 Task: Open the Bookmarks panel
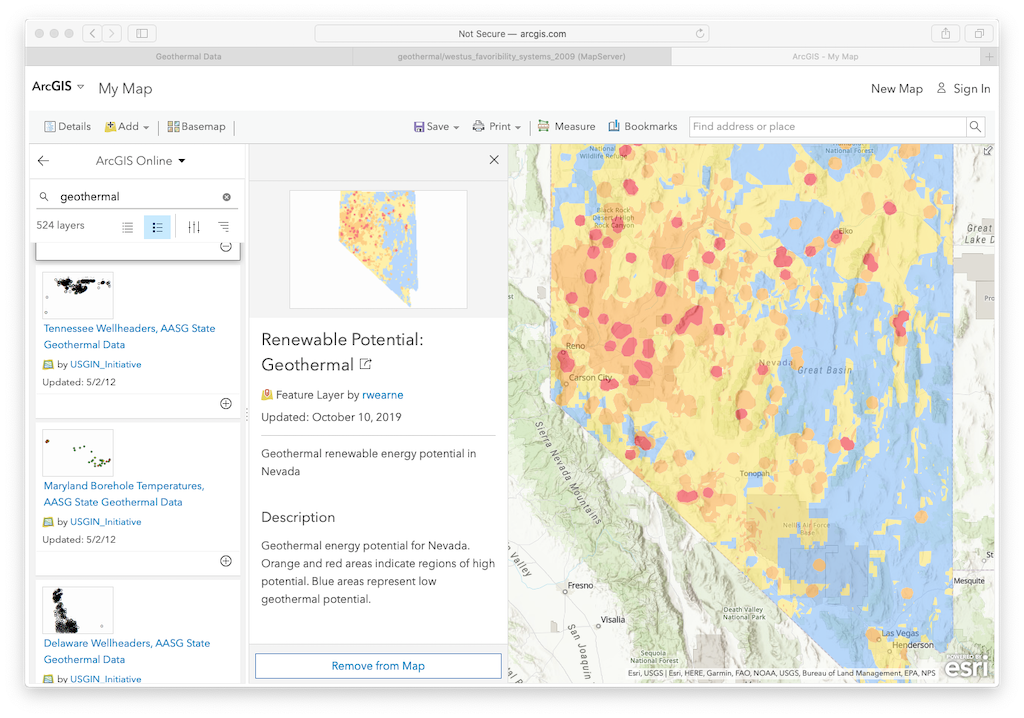click(x=642, y=126)
